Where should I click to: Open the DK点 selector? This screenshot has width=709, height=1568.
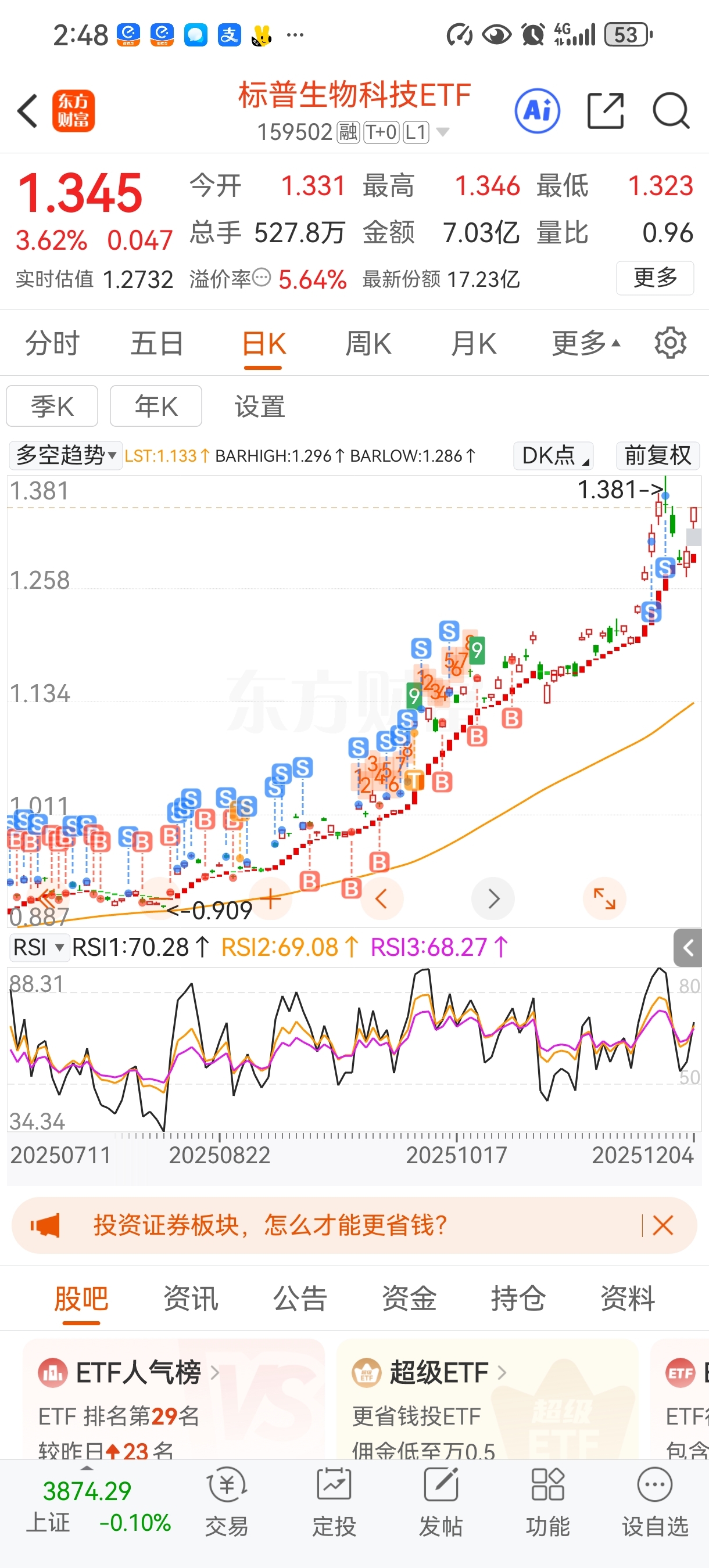click(554, 455)
